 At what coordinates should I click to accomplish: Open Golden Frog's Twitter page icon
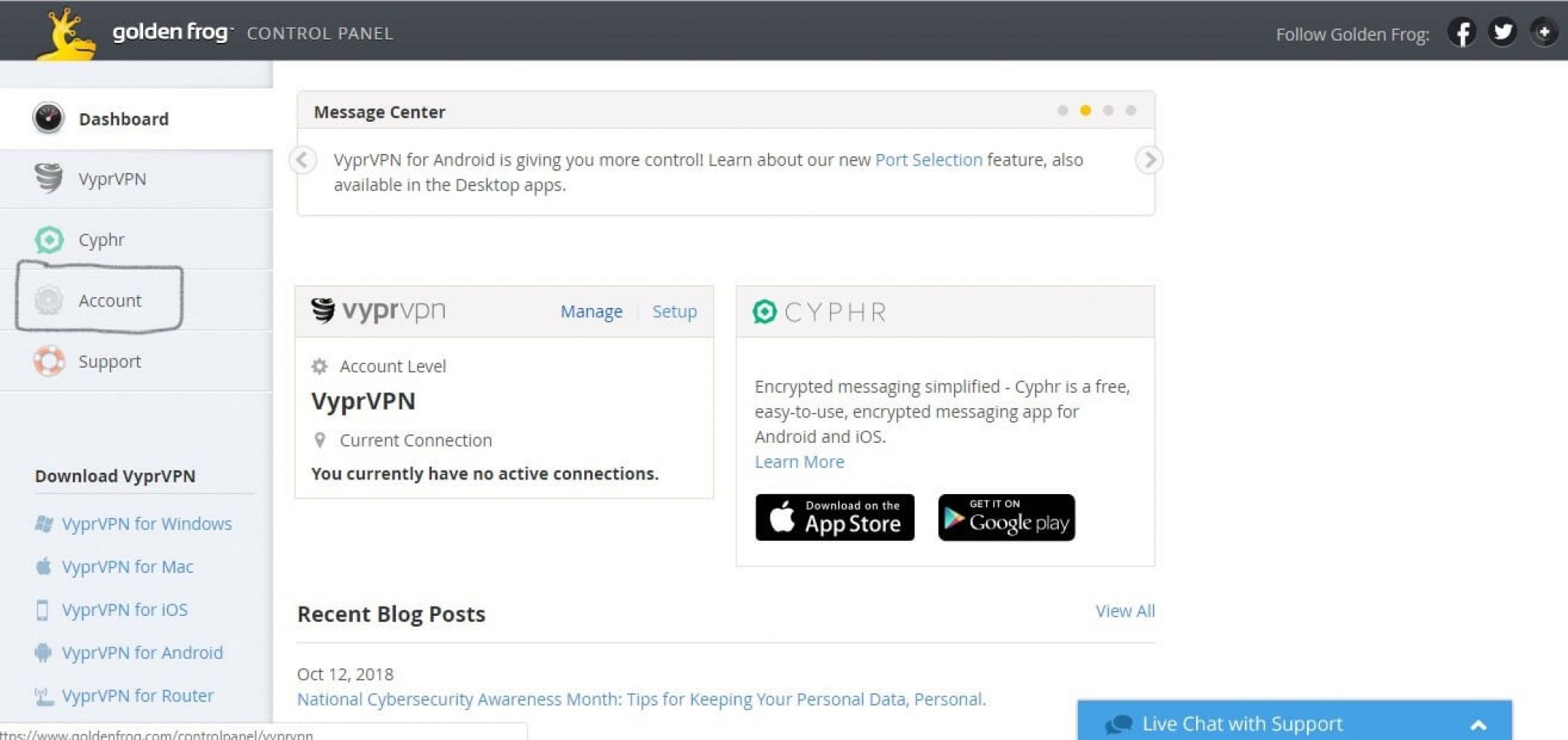1503,32
